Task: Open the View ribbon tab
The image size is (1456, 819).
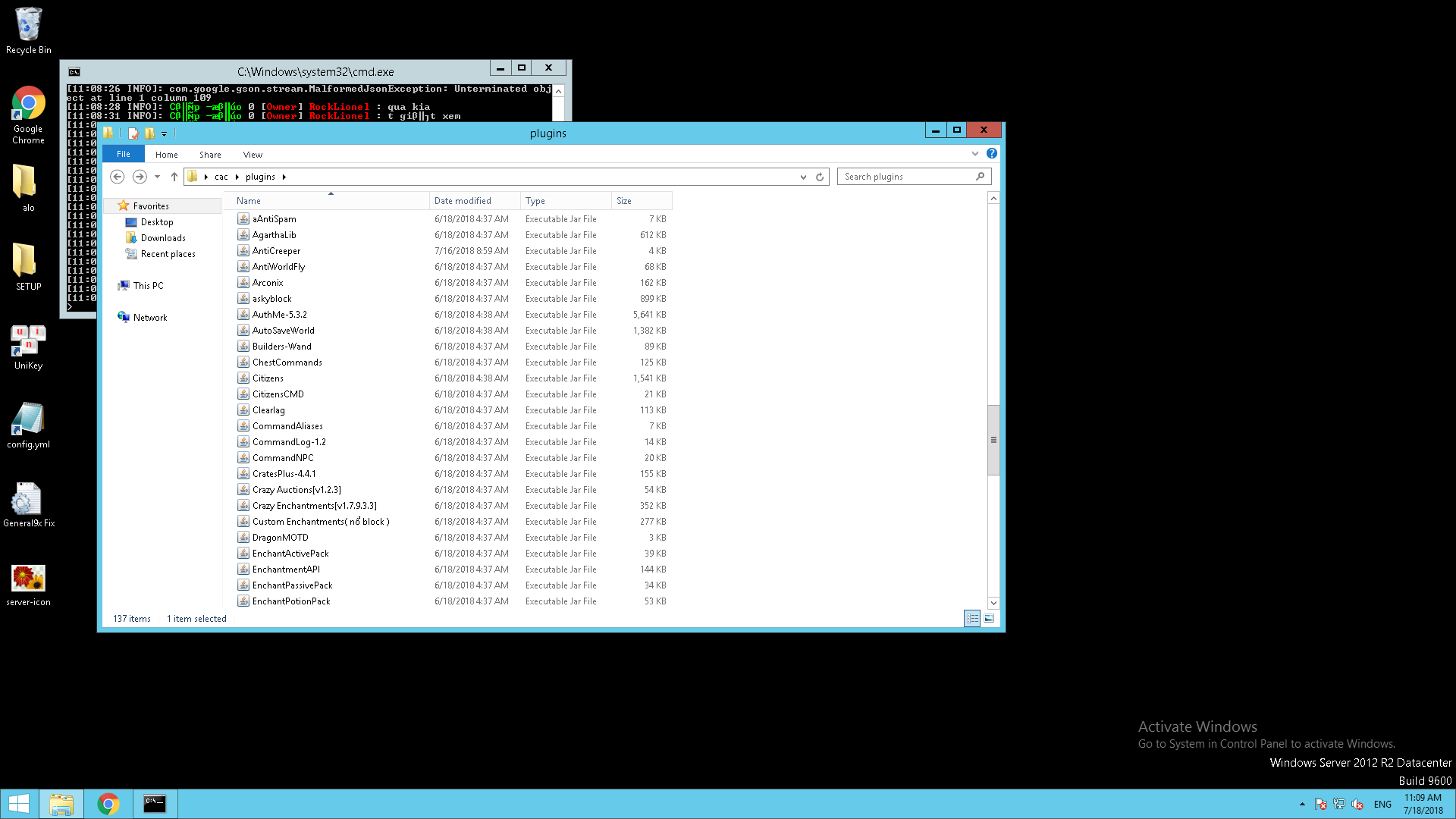Action: coord(253,155)
